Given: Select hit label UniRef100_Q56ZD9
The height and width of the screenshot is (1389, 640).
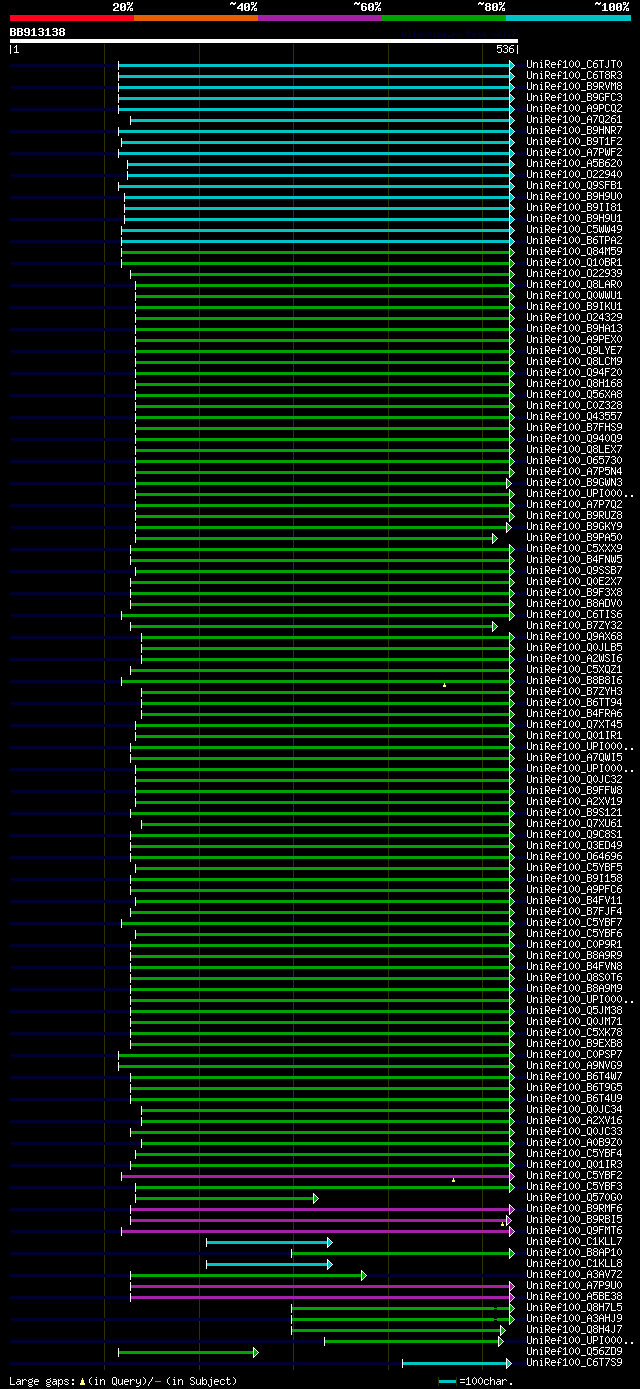Looking at the screenshot, I should click(x=574, y=1352).
